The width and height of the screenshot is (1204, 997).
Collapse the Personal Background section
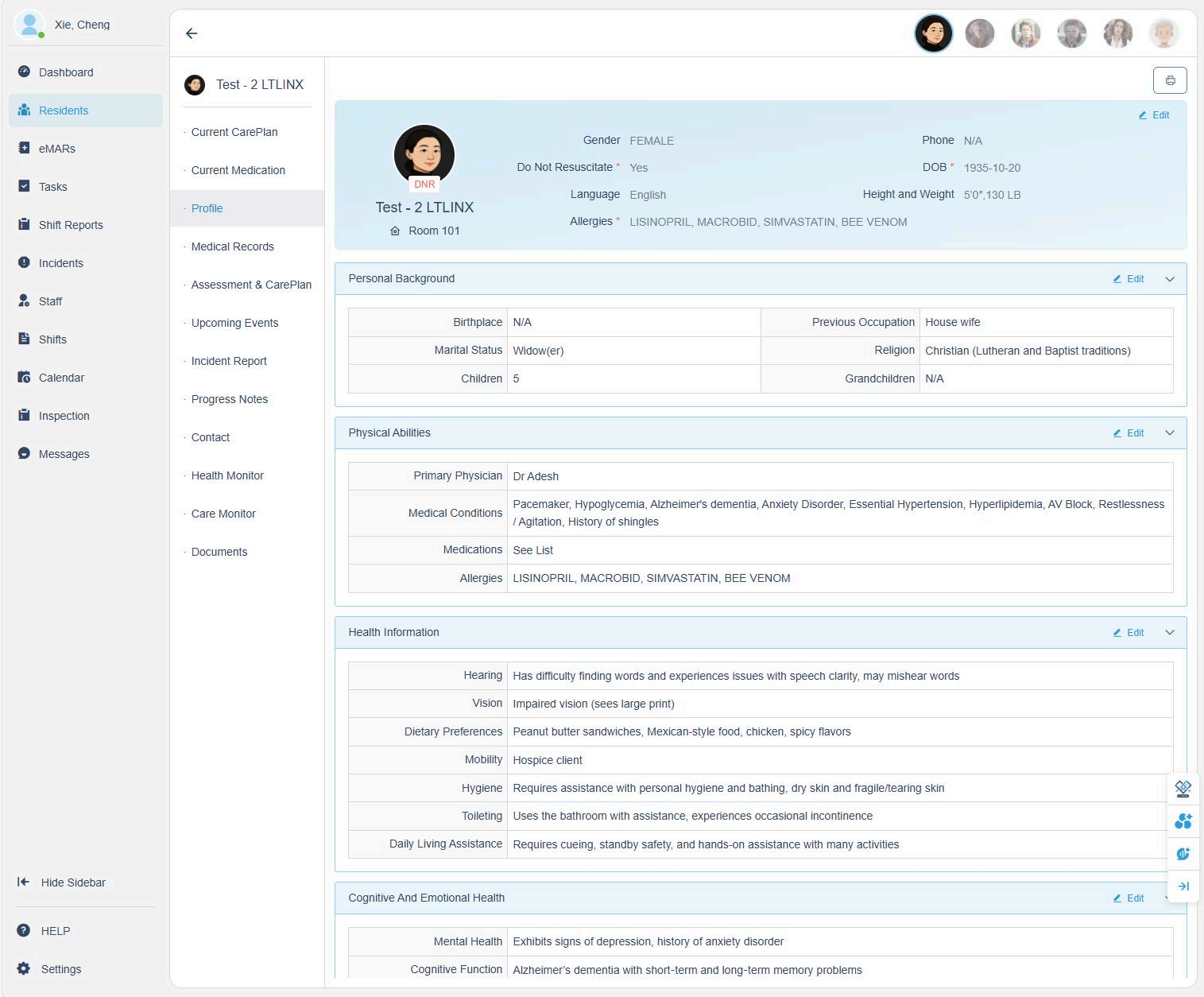(1170, 279)
